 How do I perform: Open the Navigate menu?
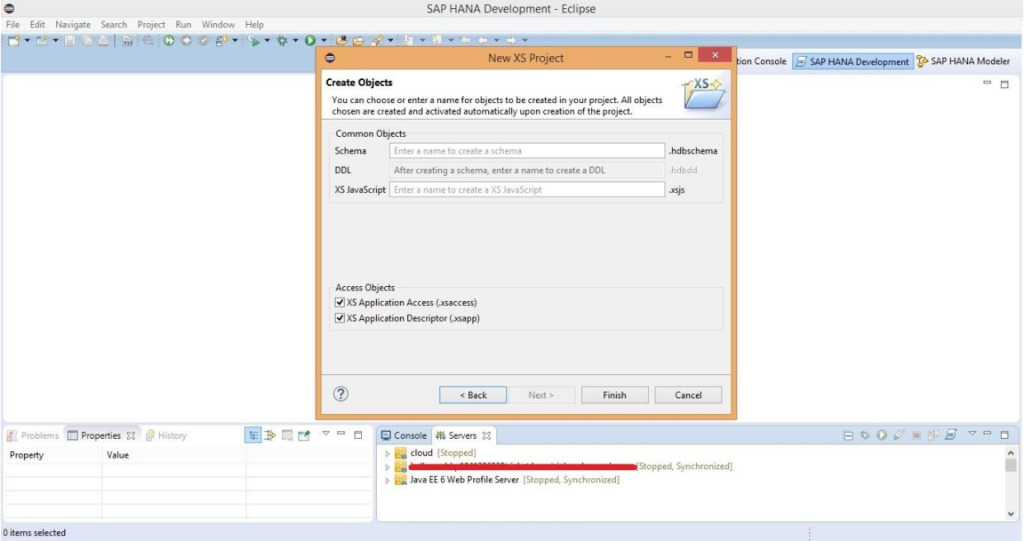[72, 24]
